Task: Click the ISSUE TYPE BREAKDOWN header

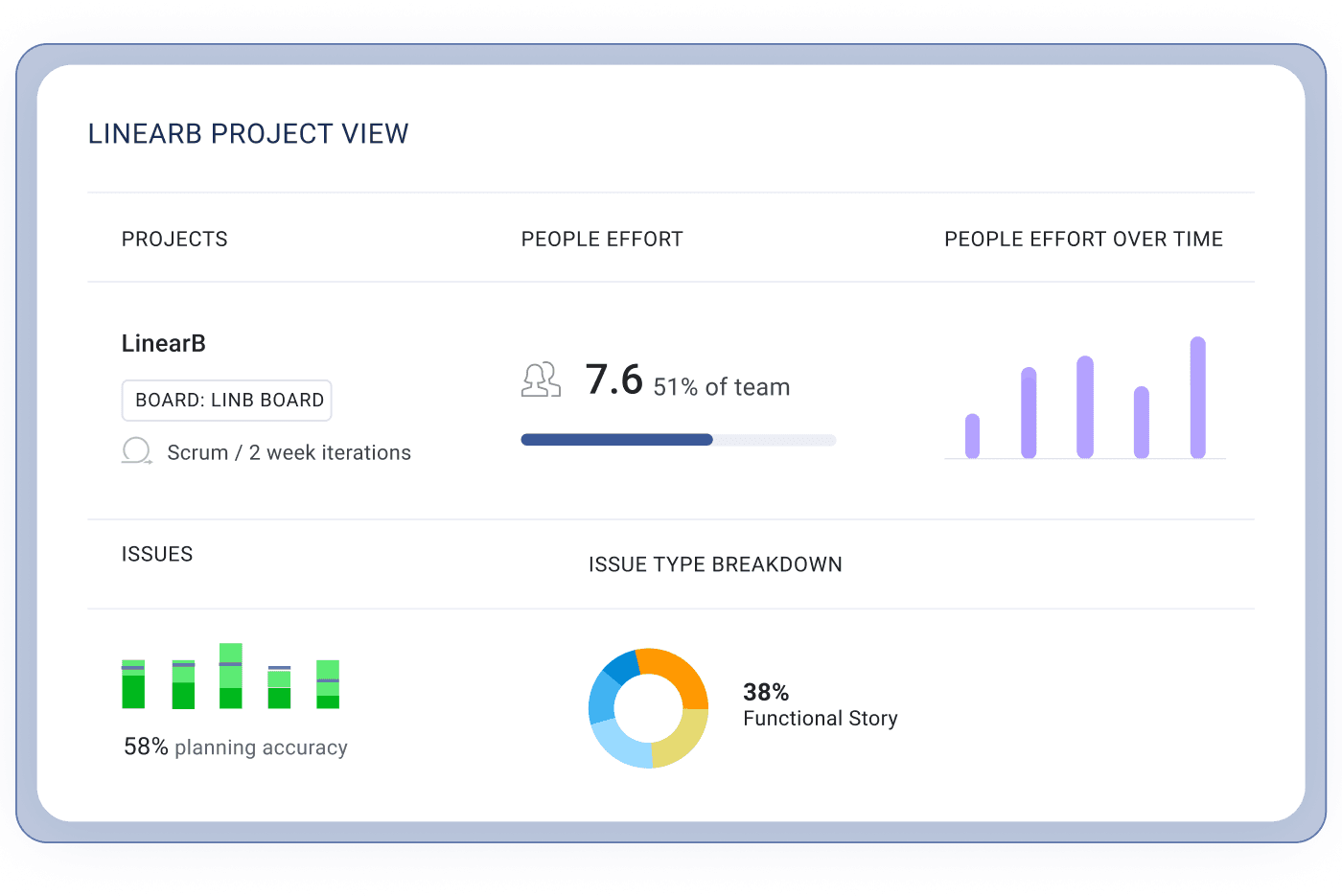Action: pyautogui.click(x=715, y=565)
